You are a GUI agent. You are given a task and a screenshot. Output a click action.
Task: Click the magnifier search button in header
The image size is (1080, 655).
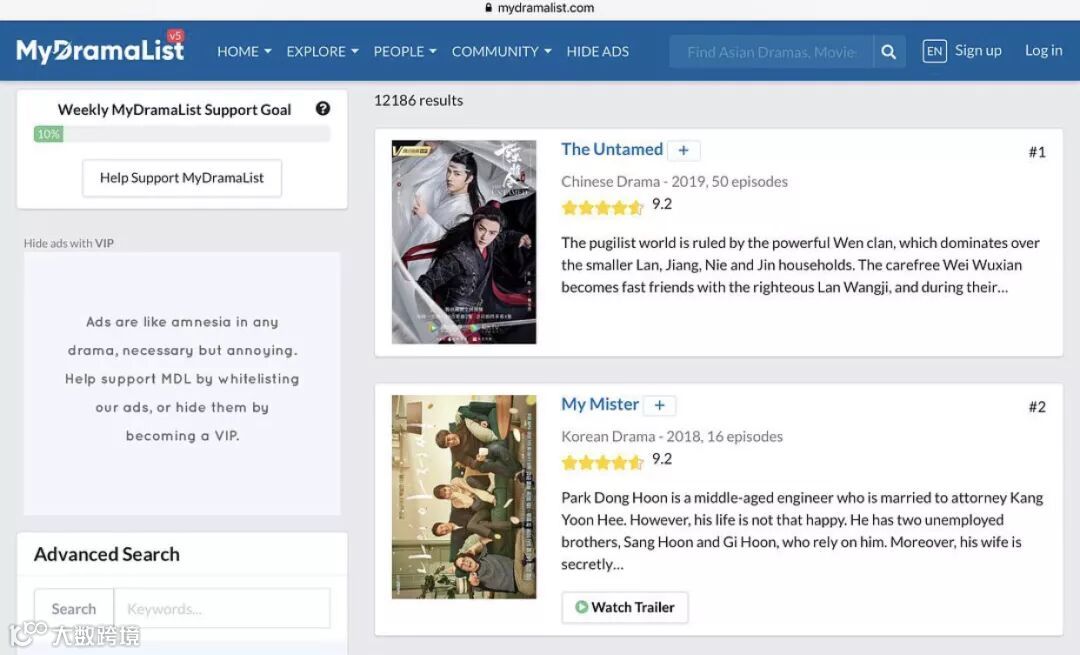click(x=889, y=52)
